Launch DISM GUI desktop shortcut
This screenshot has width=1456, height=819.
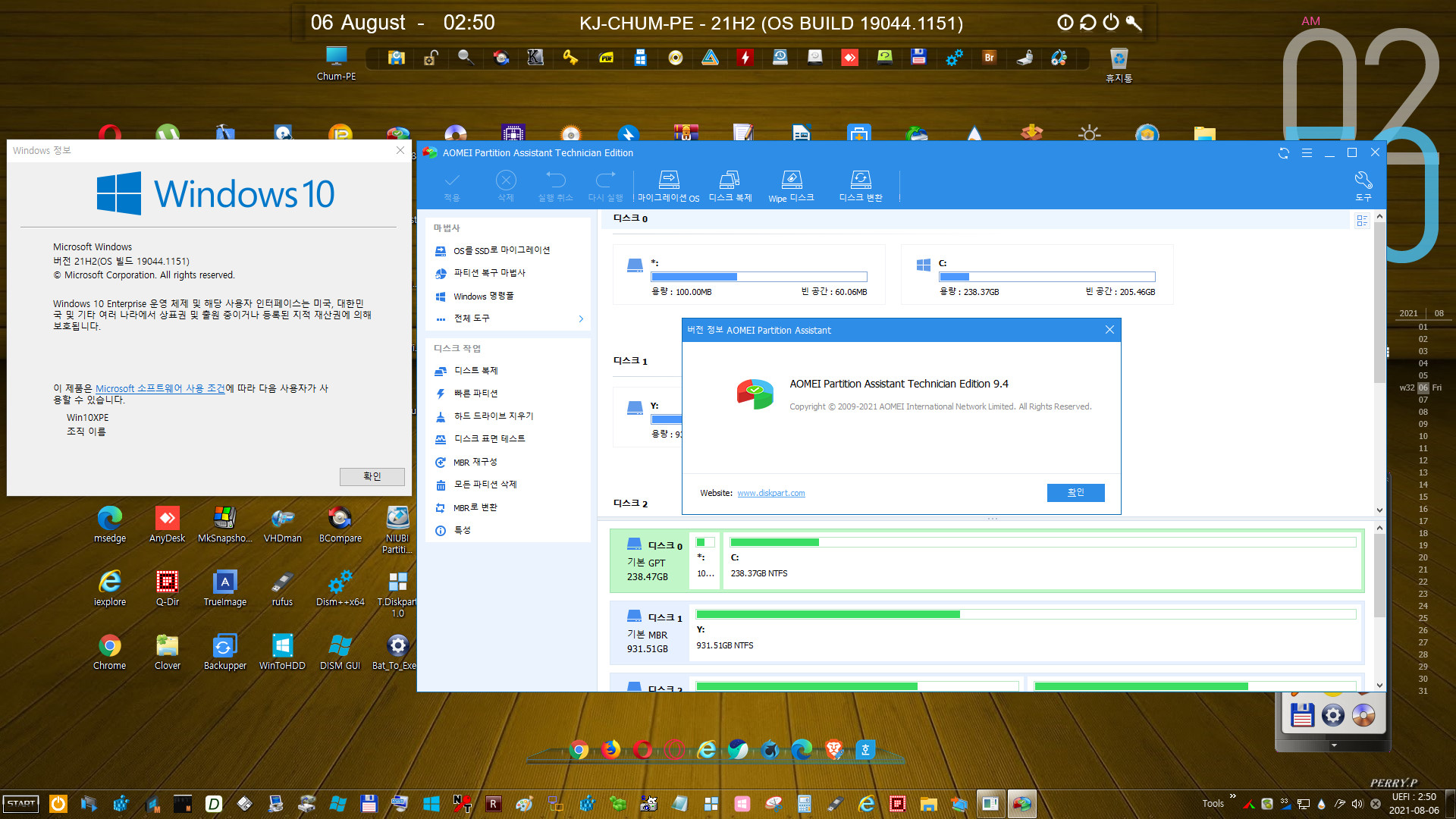tap(340, 652)
